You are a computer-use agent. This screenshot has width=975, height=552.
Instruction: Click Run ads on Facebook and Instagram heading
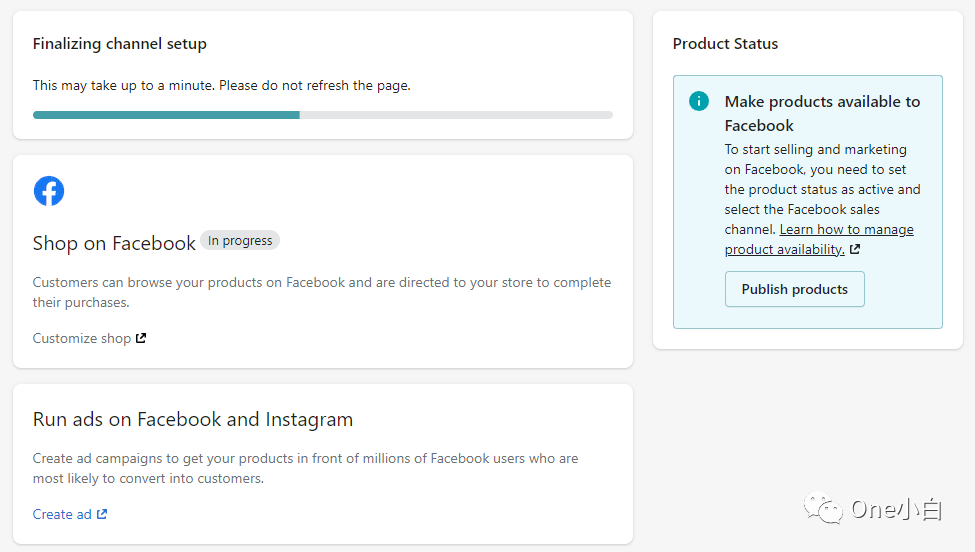tap(193, 420)
